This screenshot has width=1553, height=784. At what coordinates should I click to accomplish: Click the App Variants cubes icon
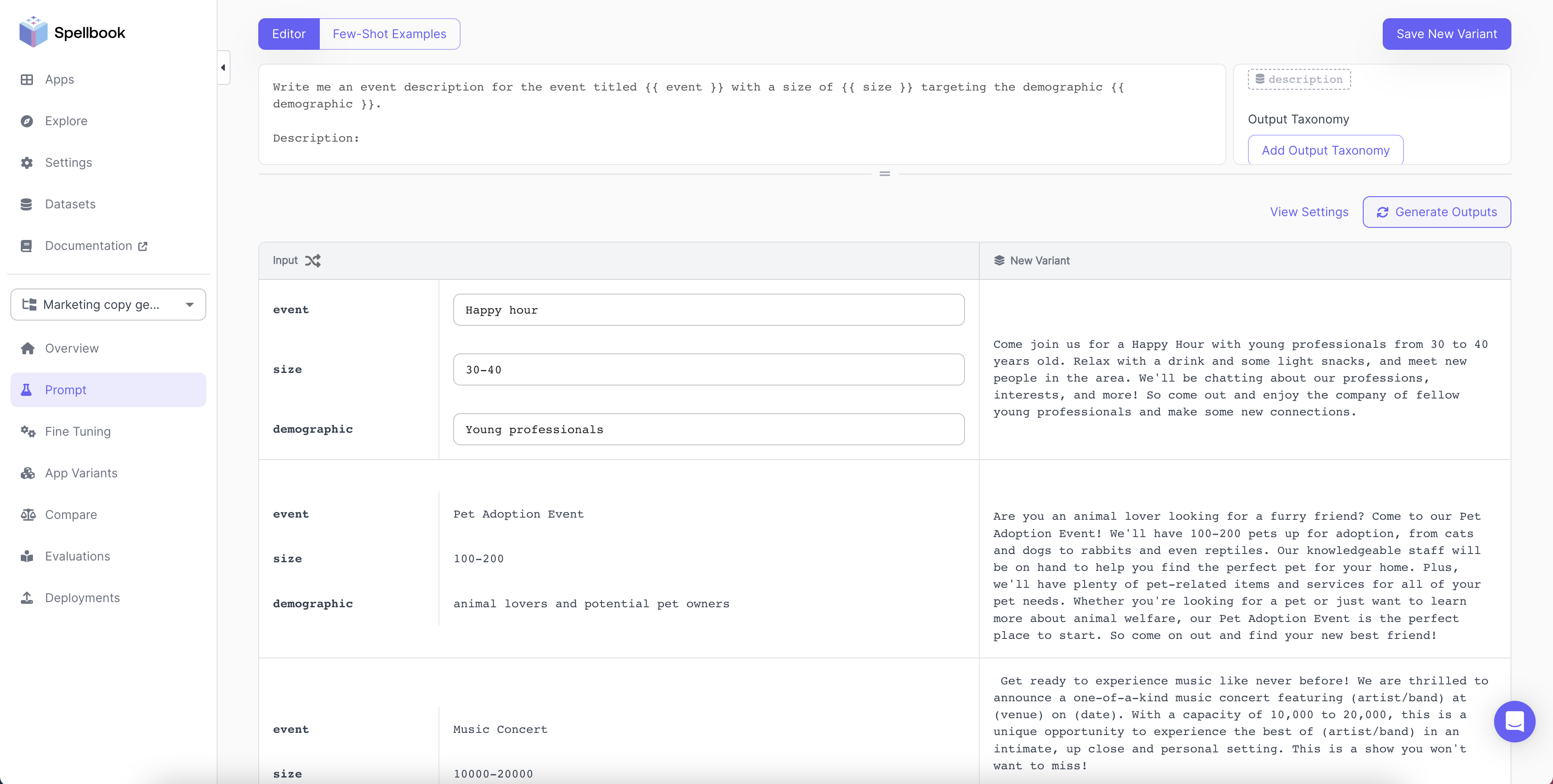click(x=28, y=473)
